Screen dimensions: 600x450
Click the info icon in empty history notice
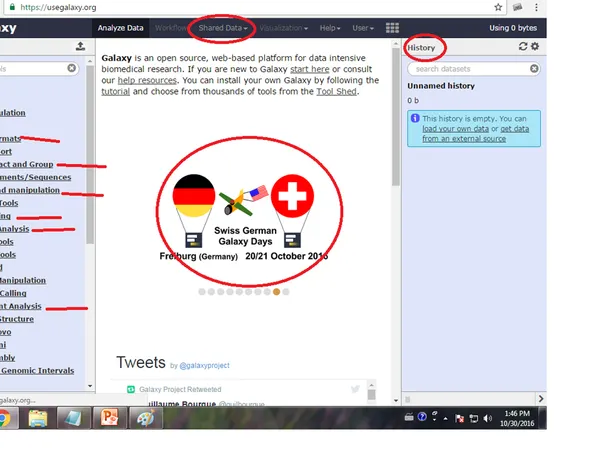click(x=415, y=118)
